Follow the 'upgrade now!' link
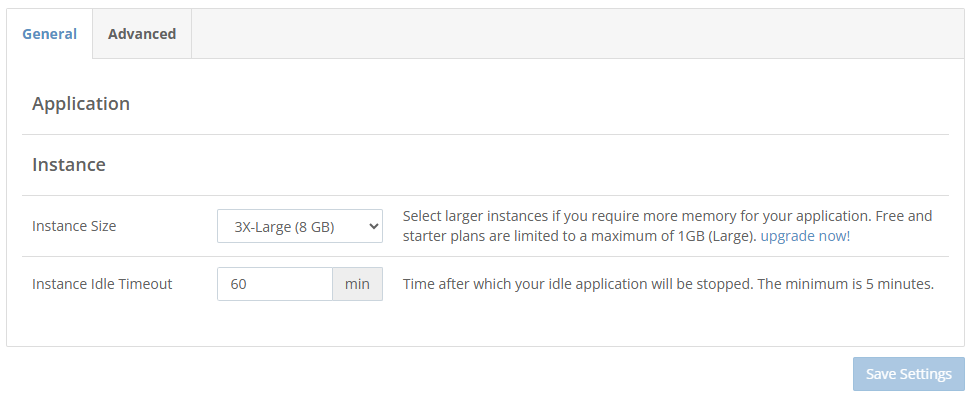971x404 pixels. [805, 236]
